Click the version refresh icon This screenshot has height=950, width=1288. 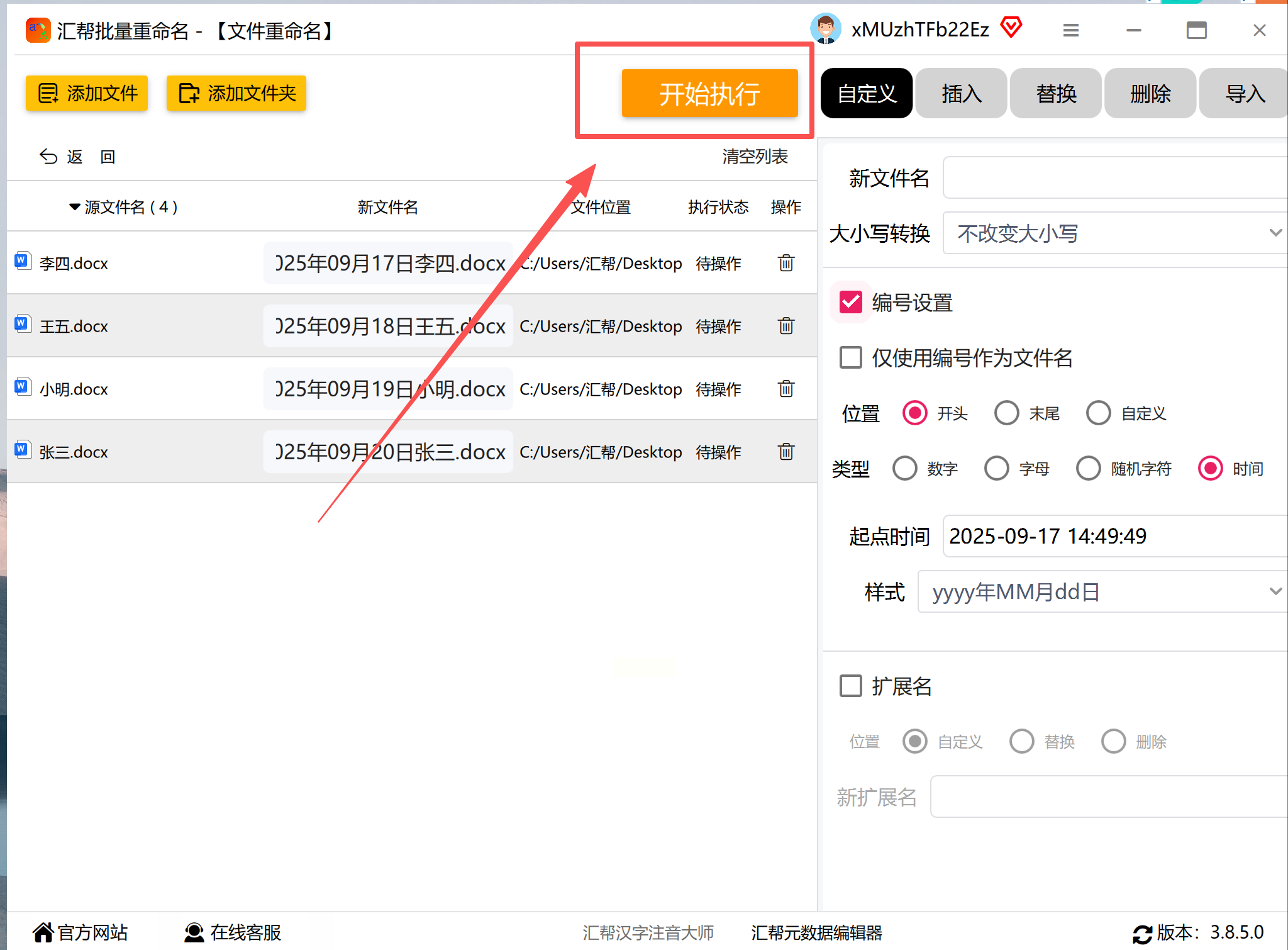[1141, 934]
